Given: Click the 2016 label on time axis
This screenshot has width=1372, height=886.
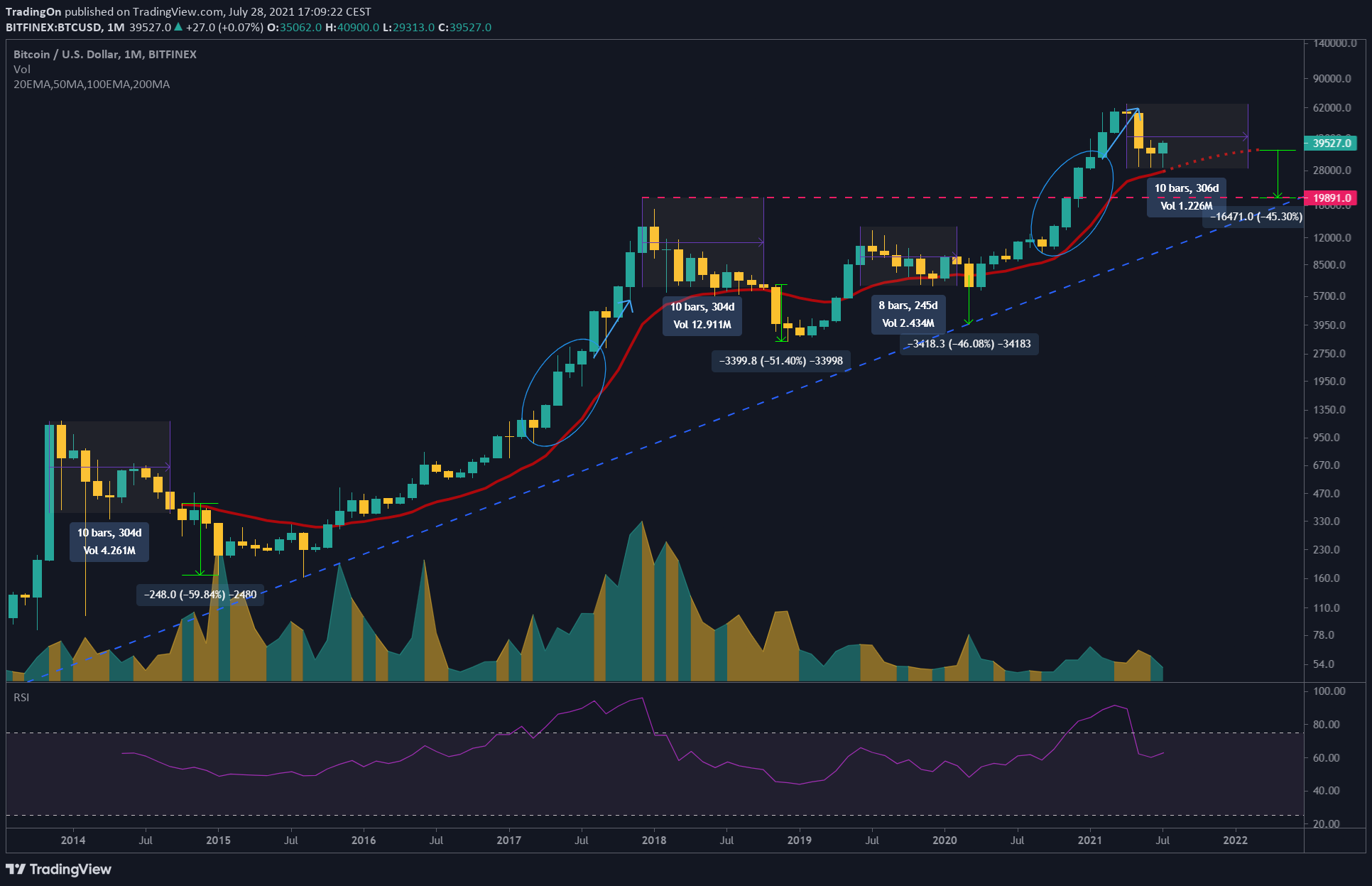Looking at the screenshot, I should click(364, 840).
